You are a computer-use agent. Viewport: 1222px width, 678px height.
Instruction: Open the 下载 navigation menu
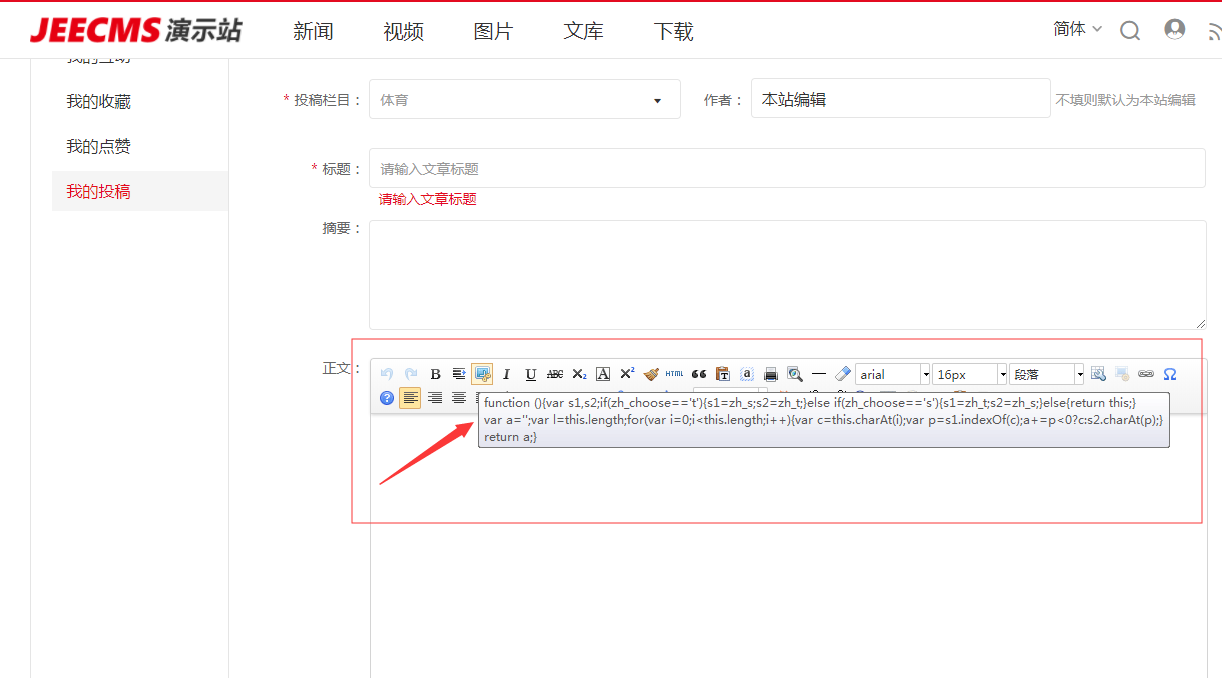pos(673,31)
